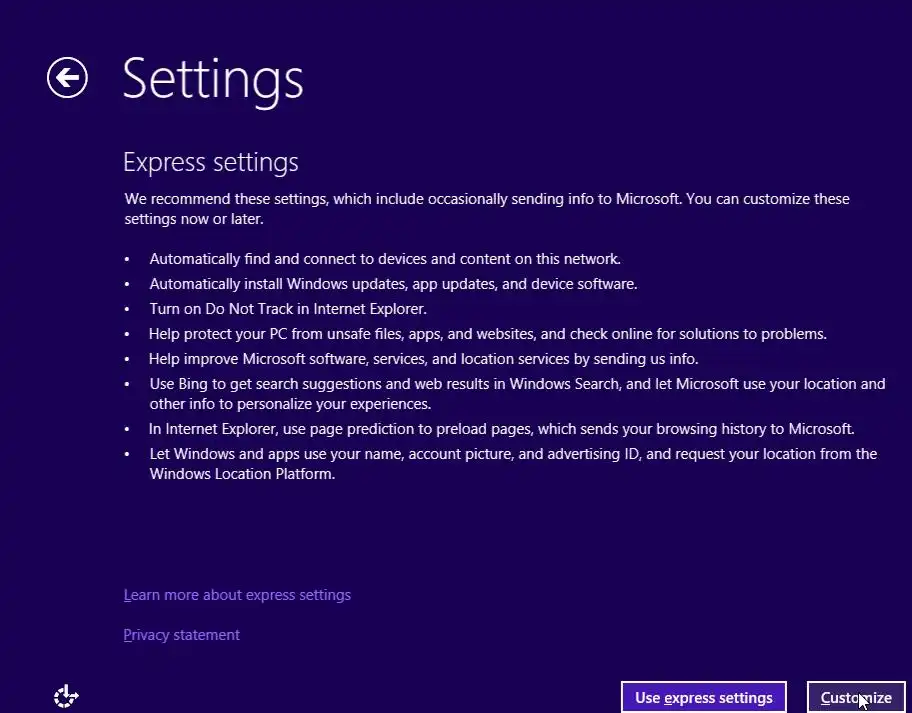Click the 'Let Windows and apps use your name' line

[512, 454]
